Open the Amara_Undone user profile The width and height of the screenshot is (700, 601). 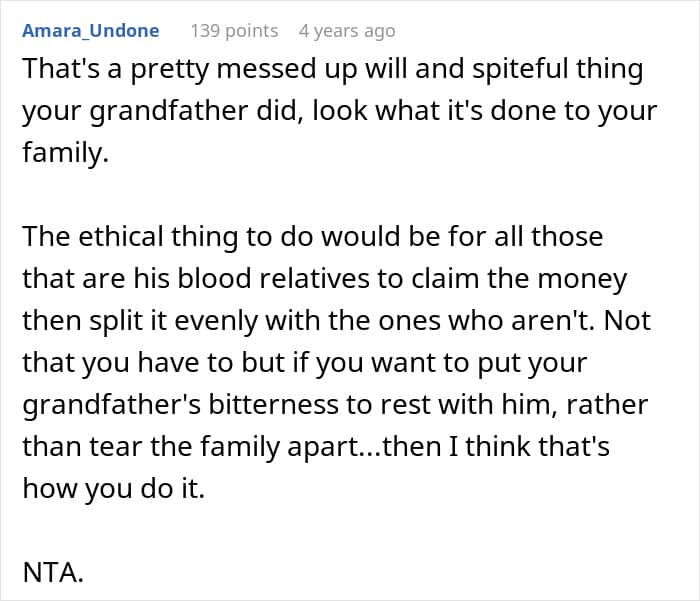(90, 31)
